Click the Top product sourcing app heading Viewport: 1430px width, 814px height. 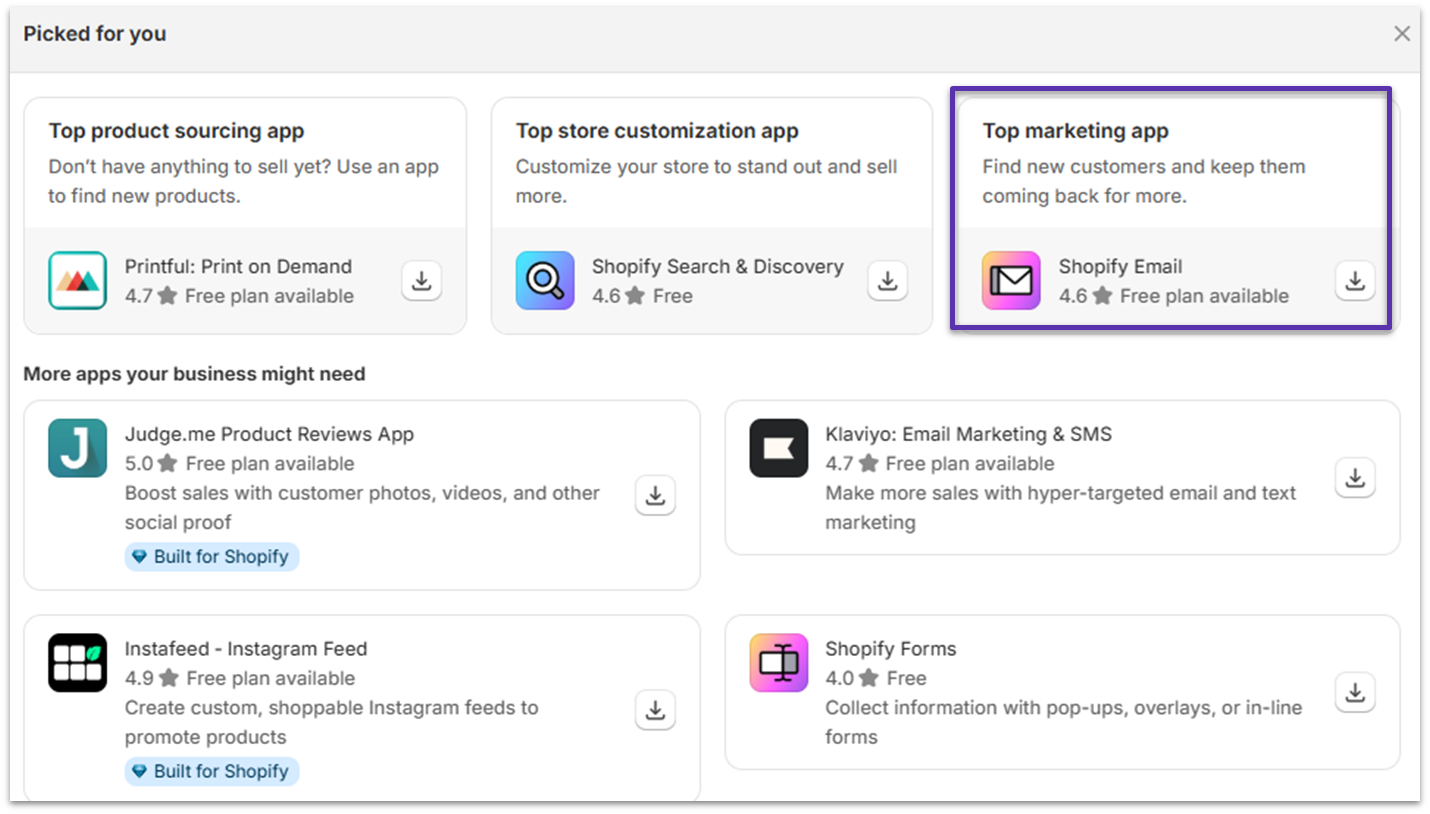point(176,131)
